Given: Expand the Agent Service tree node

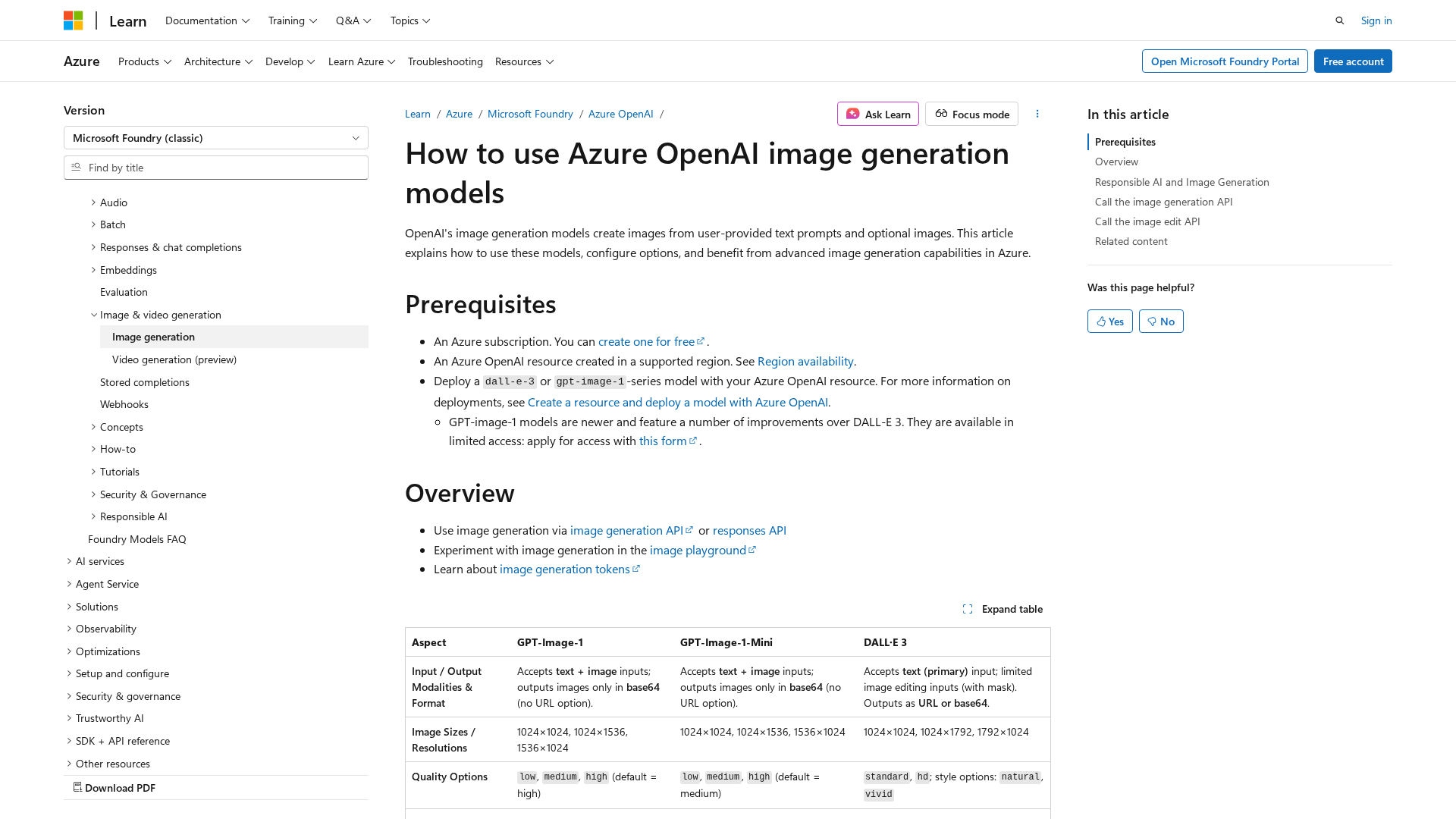Looking at the screenshot, I should (x=69, y=584).
